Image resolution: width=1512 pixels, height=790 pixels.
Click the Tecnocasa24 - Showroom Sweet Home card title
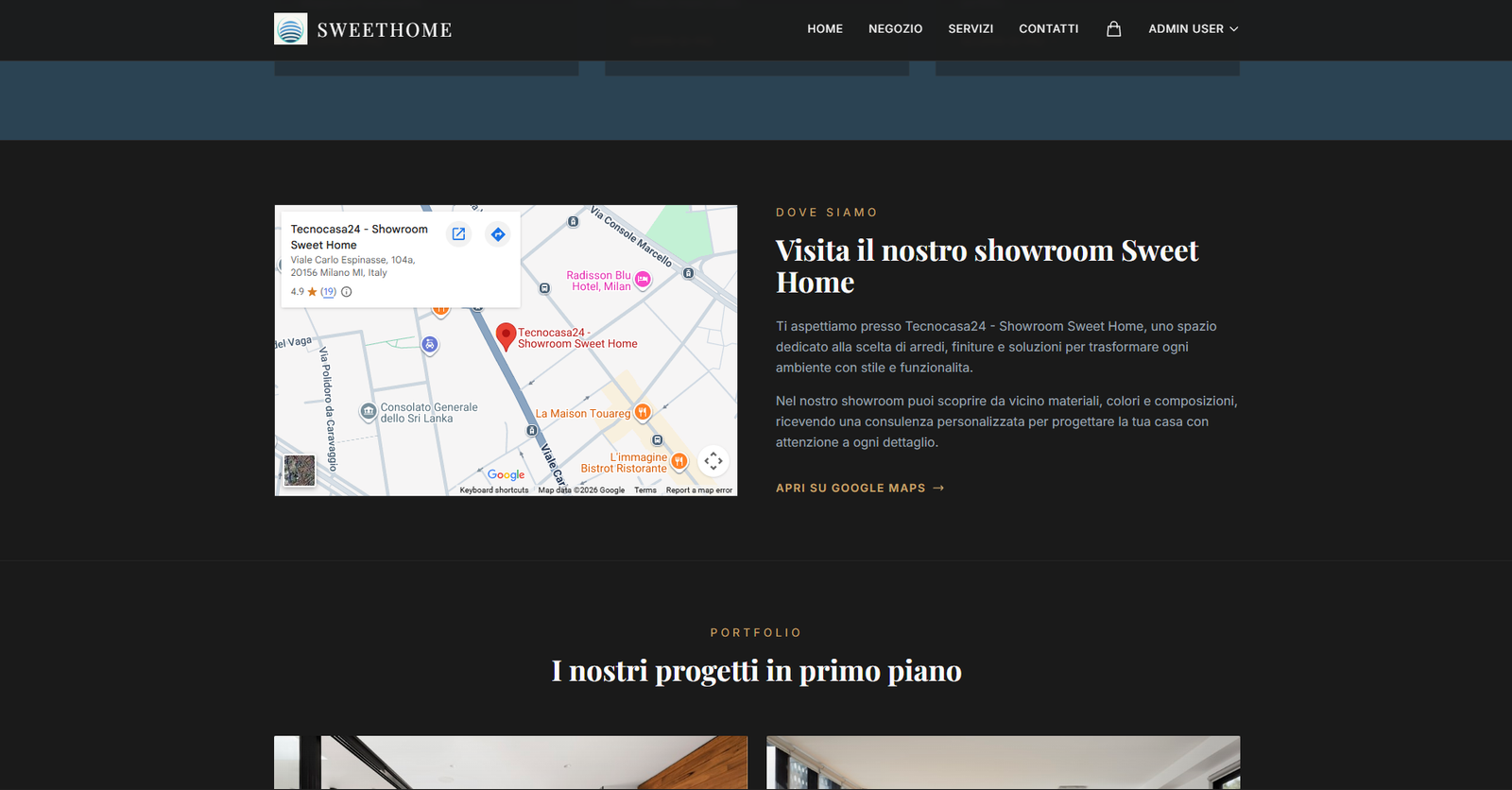point(359,237)
